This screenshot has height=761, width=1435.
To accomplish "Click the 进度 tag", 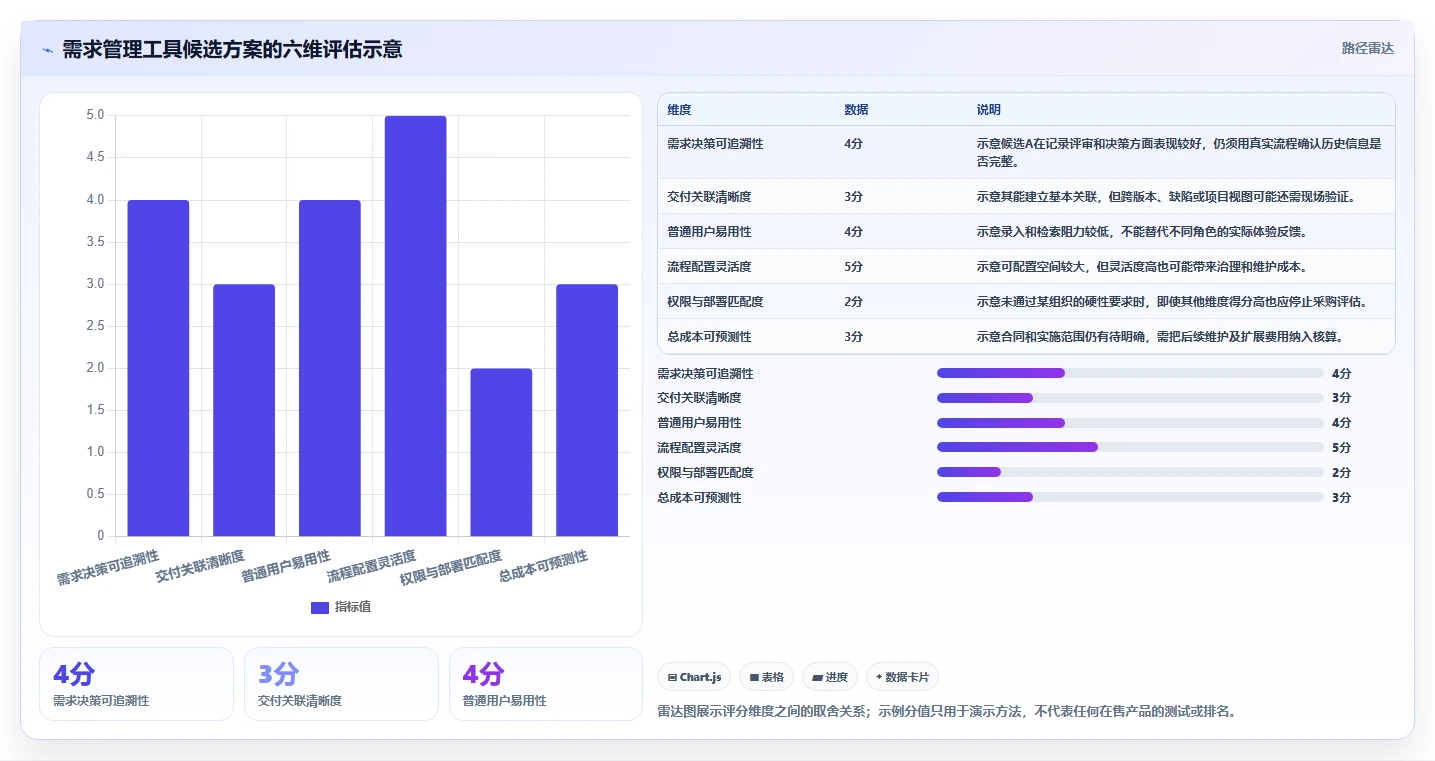I will click(830, 677).
